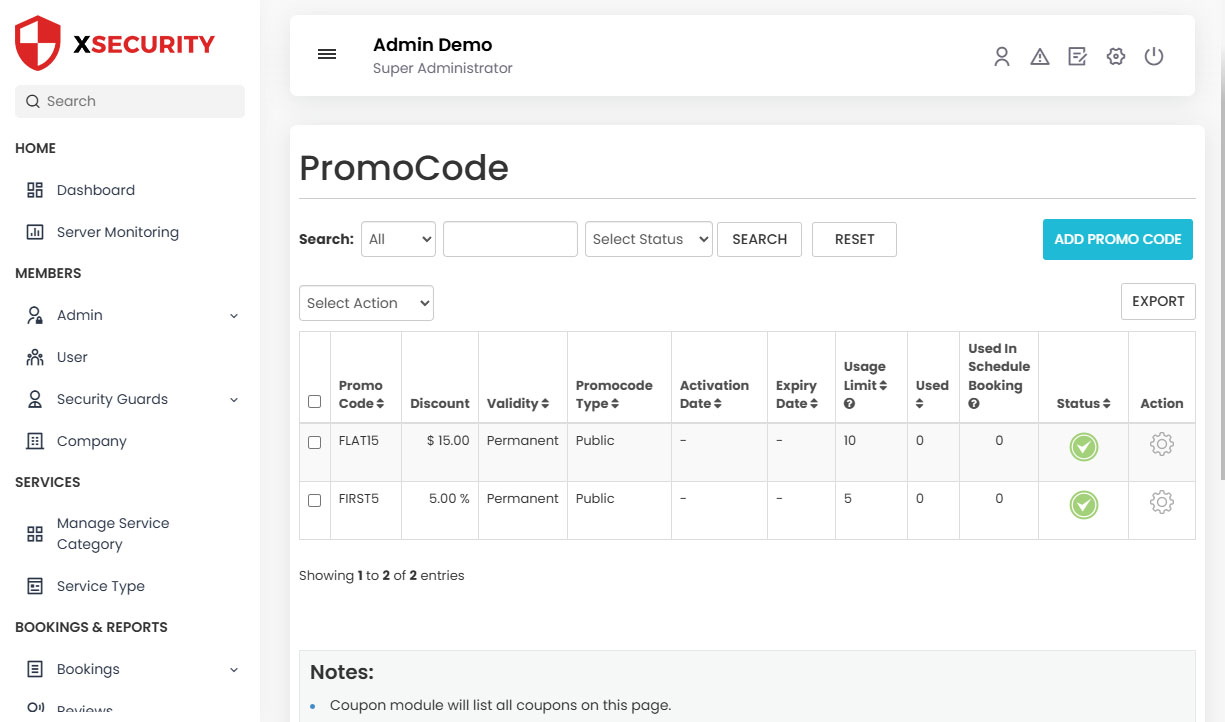Click the green status checkmark for FIRST5
Image resolution: width=1225 pixels, height=722 pixels.
coord(1084,505)
